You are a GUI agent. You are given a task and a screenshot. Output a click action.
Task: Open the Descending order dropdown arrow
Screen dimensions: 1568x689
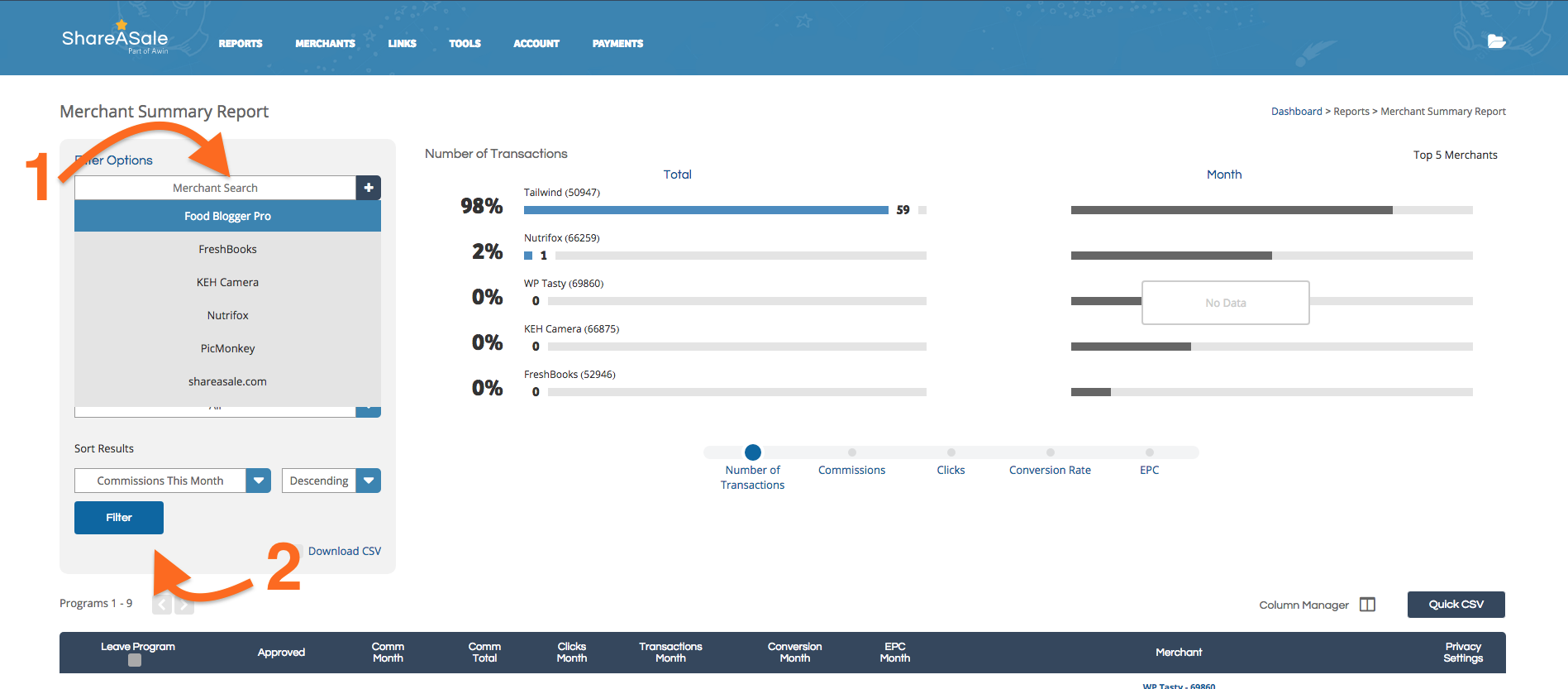369,481
